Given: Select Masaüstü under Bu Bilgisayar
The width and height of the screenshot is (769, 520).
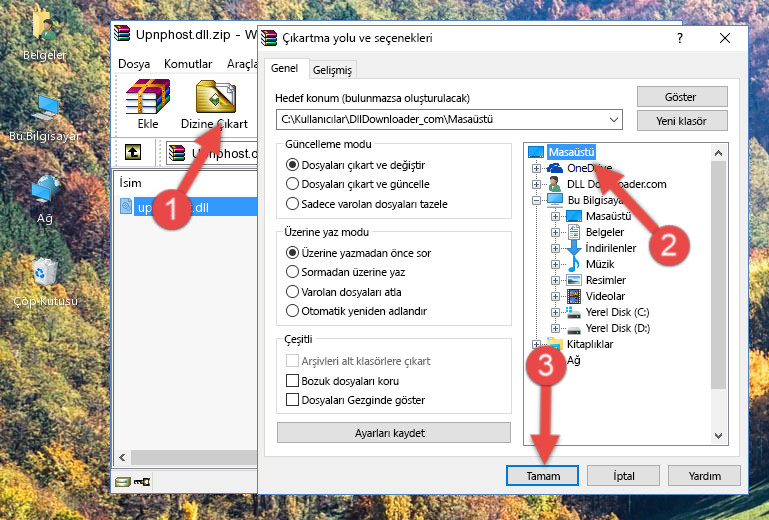Looking at the screenshot, I should pyautogui.click(x=608, y=216).
